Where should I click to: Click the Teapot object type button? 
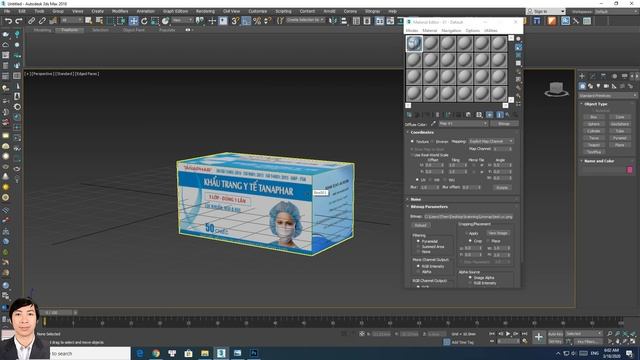[x=593, y=145]
